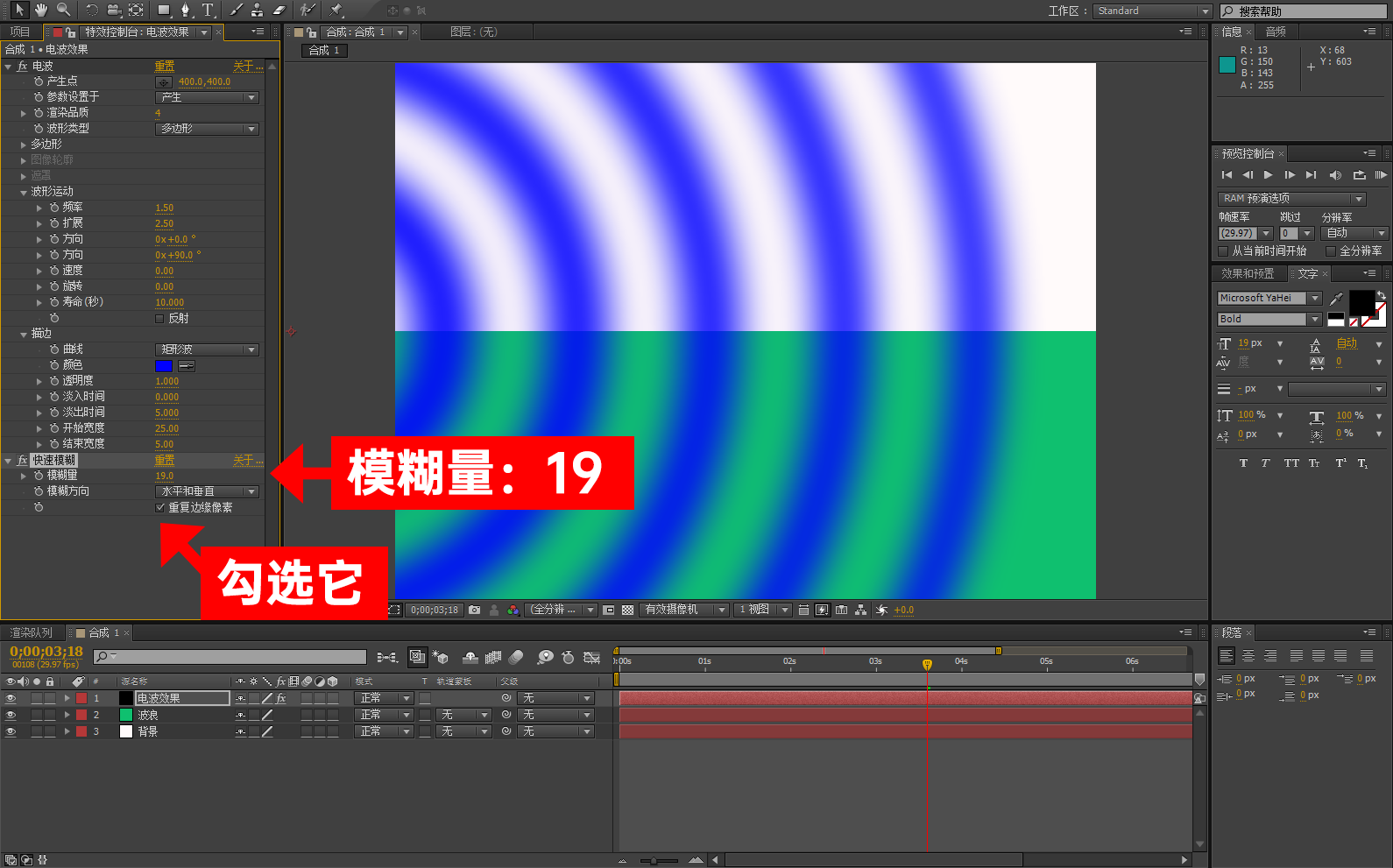Image resolution: width=1393 pixels, height=868 pixels.
Task: Switch to the 项目 tab
Action: point(20,32)
